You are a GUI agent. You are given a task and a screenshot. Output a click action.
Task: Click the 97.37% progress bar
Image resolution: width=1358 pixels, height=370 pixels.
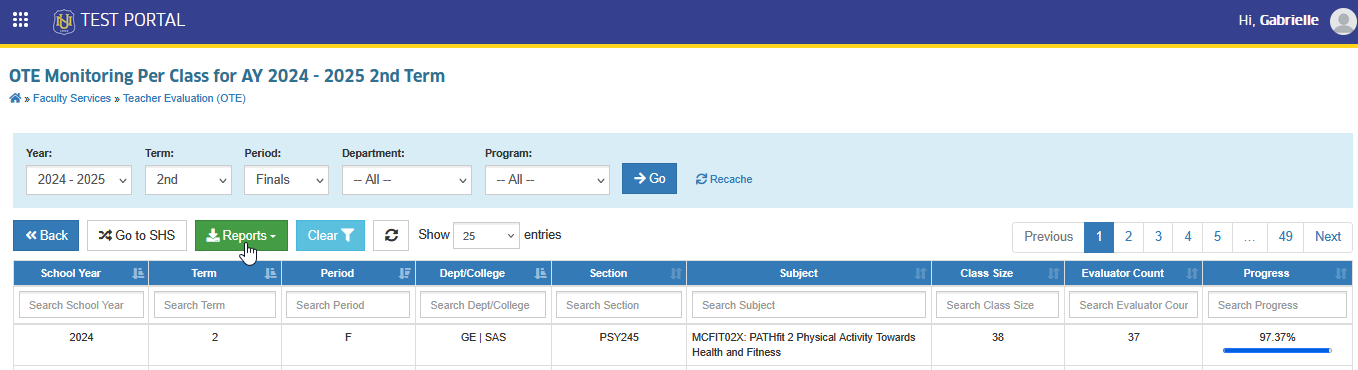1277,351
